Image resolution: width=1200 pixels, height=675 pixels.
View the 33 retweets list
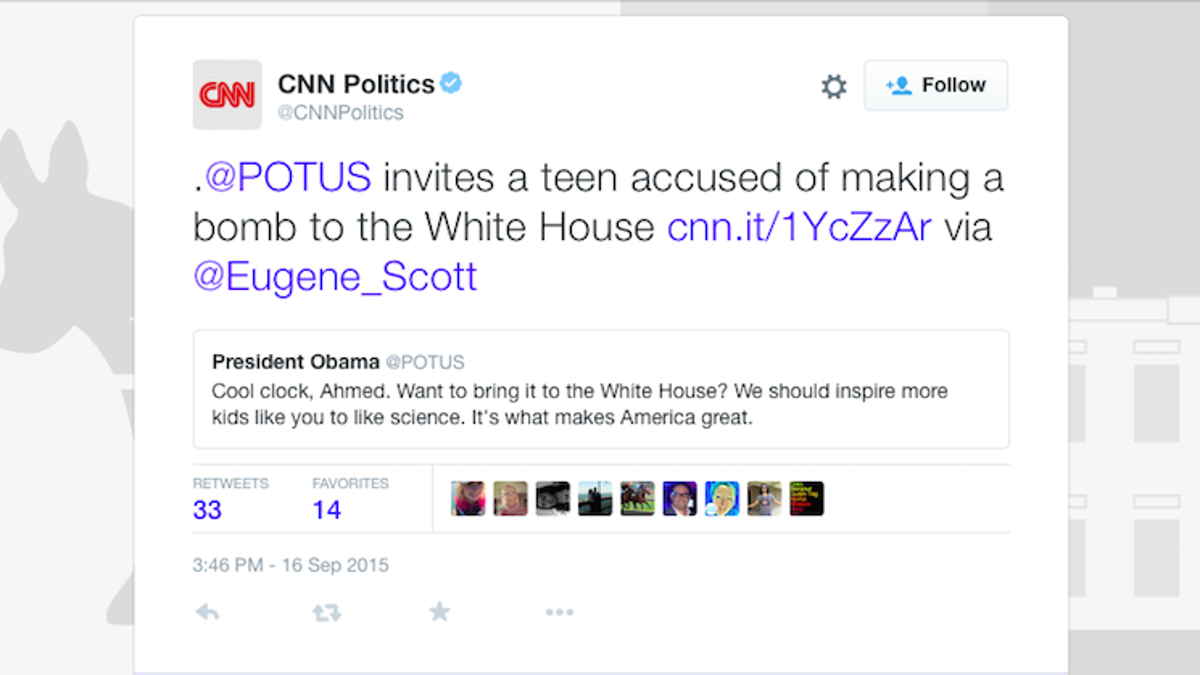pyautogui.click(x=208, y=509)
